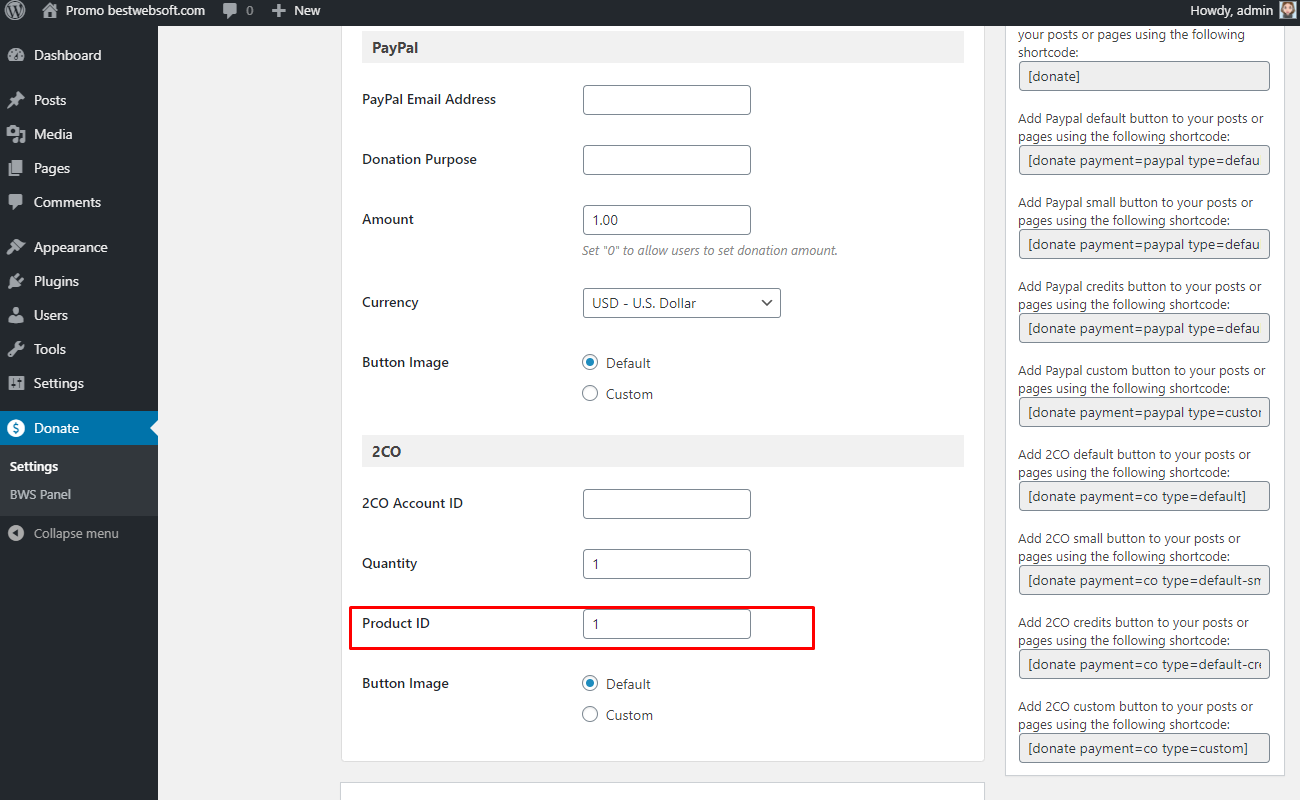Click the Donate dollar icon
Screen dimensions: 1300x800
pos(15,428)
